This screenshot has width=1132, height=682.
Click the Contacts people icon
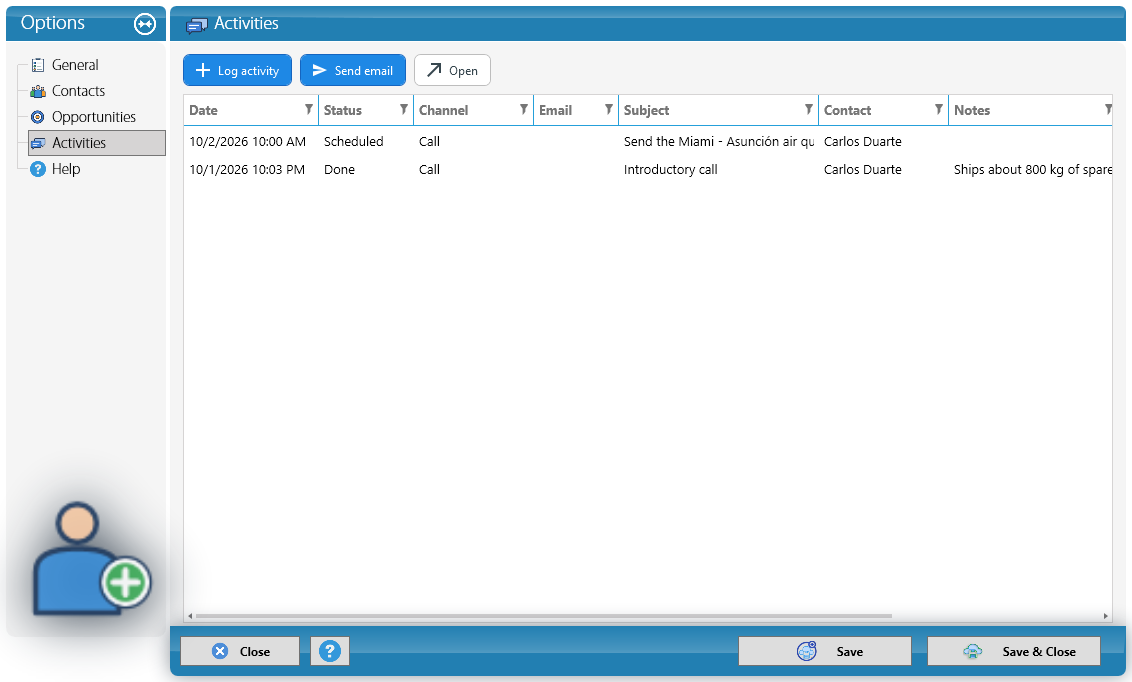pos(38,91)
